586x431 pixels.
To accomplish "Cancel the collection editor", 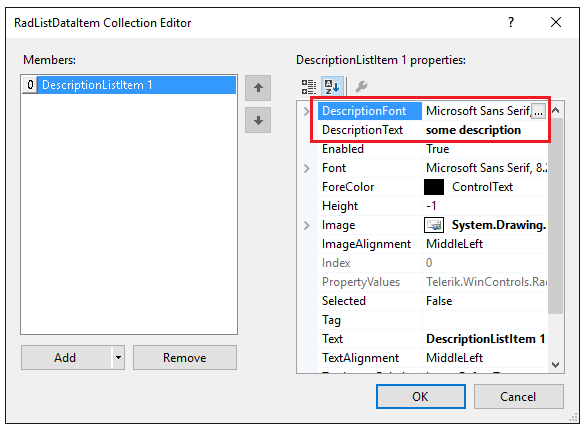I will (518, 397).
